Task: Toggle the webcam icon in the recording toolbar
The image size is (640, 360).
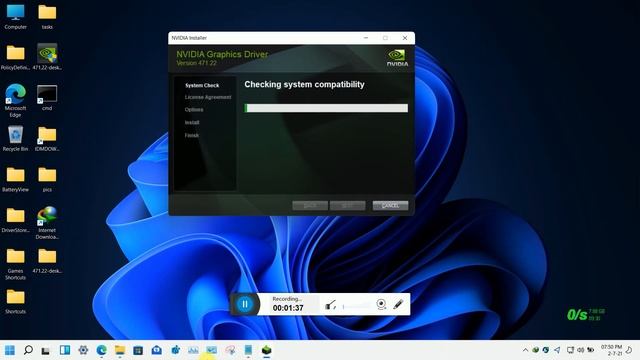Action: click(381, 304)
